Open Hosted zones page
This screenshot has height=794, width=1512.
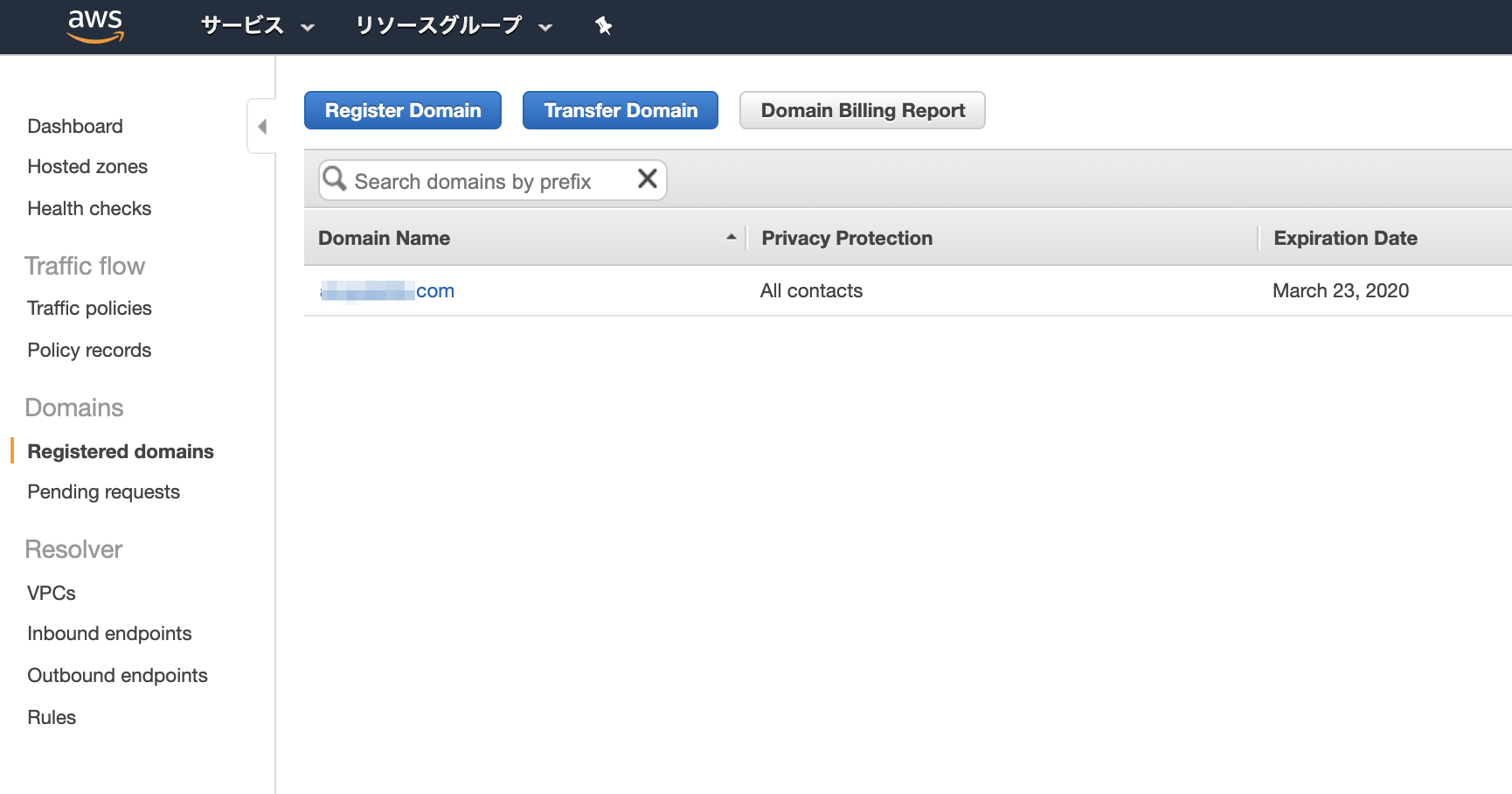point(87,166)
